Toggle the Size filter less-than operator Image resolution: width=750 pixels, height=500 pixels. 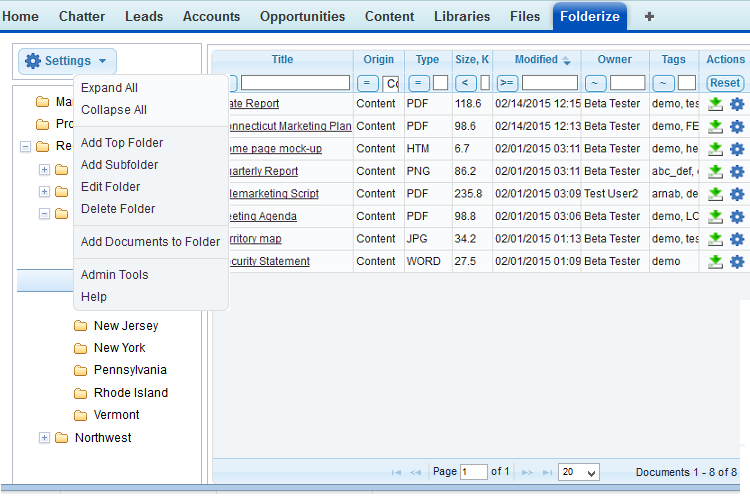465,83
